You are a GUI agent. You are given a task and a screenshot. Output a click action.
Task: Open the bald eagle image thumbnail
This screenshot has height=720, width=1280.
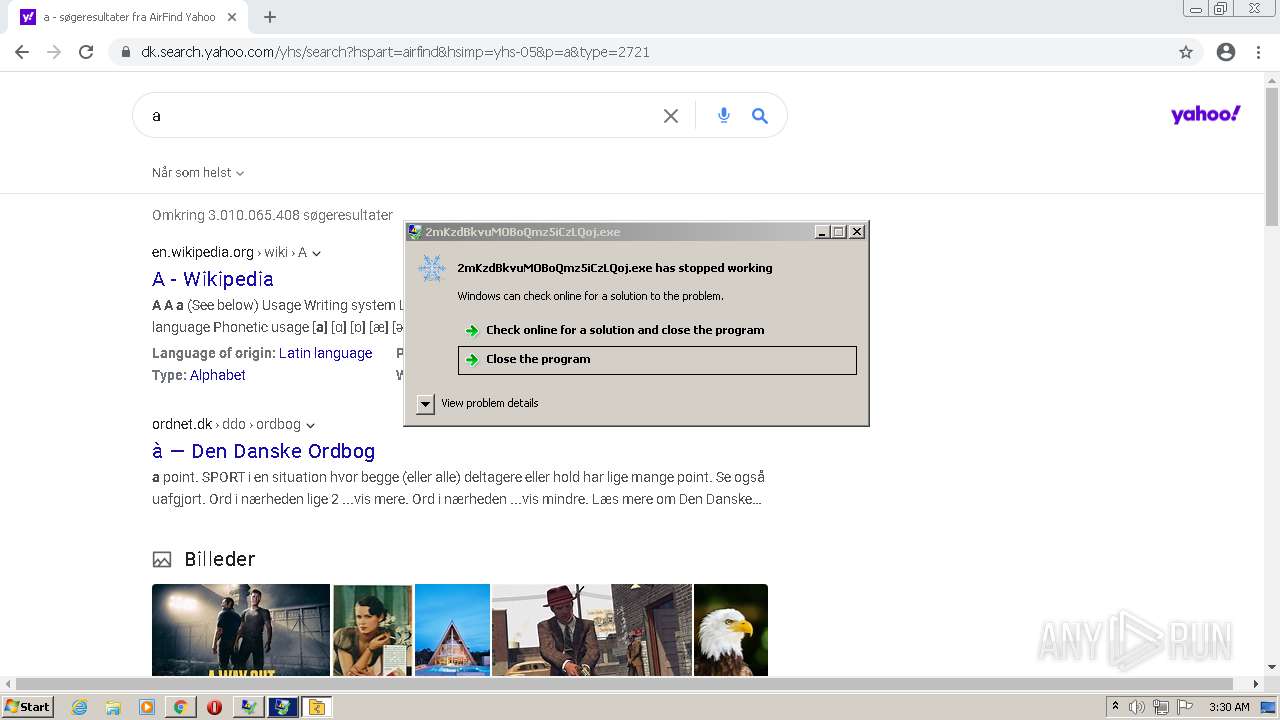coord(731,630)
